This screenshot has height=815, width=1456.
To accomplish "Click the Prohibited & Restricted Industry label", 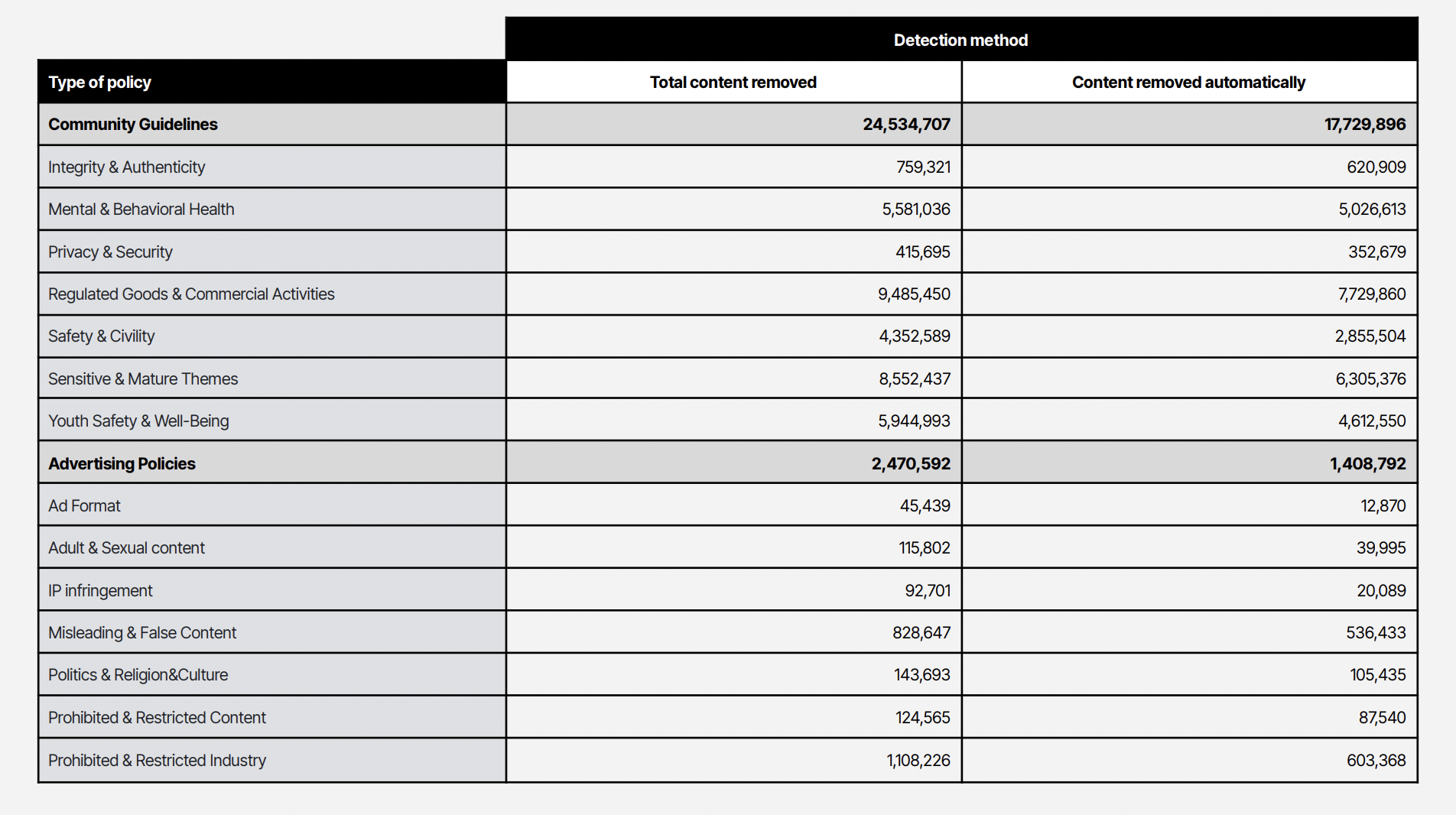I will pyautogui.click(x=158, y=760).
